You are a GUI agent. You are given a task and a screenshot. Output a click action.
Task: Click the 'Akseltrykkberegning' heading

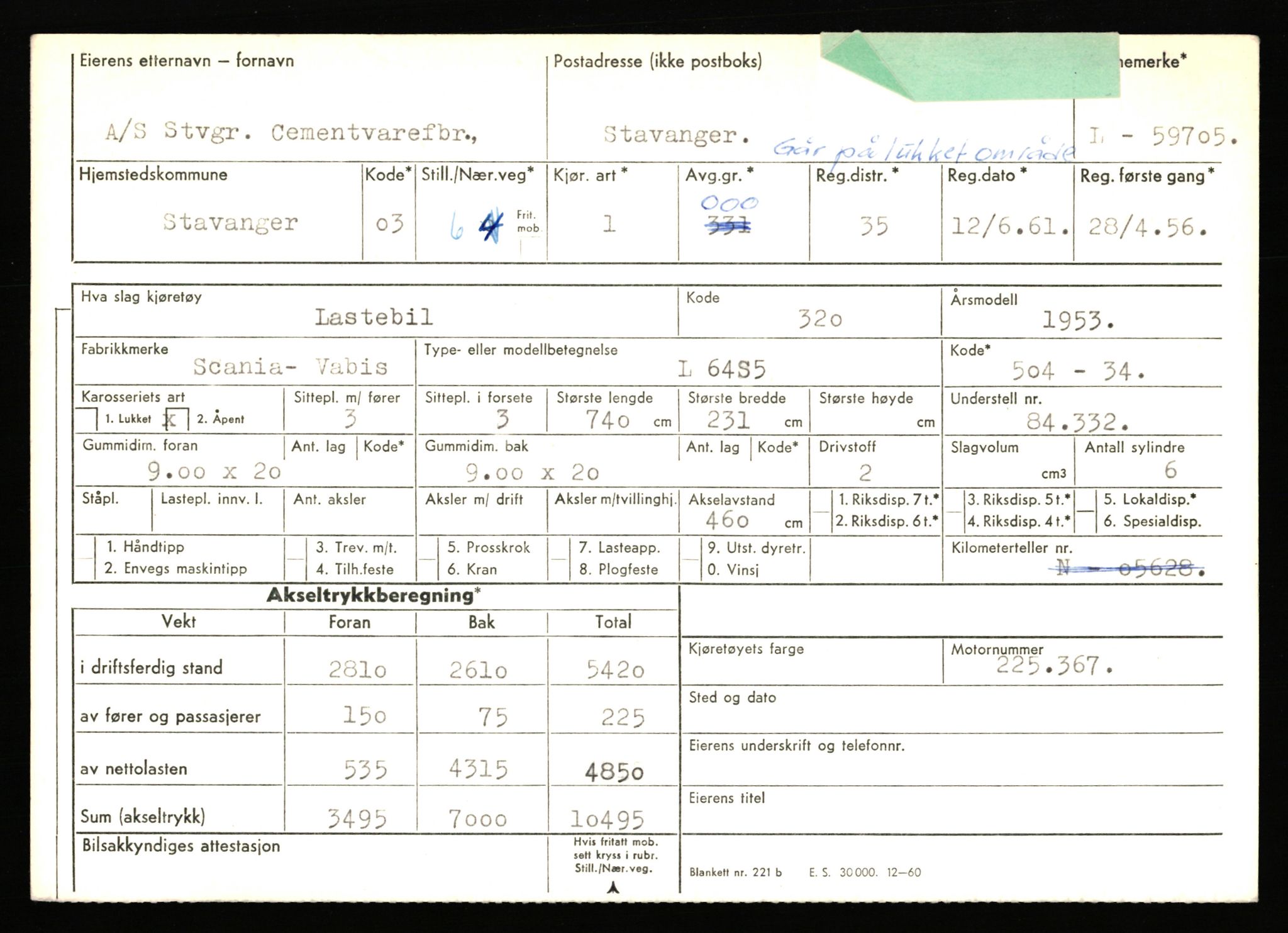coord(374,595)
